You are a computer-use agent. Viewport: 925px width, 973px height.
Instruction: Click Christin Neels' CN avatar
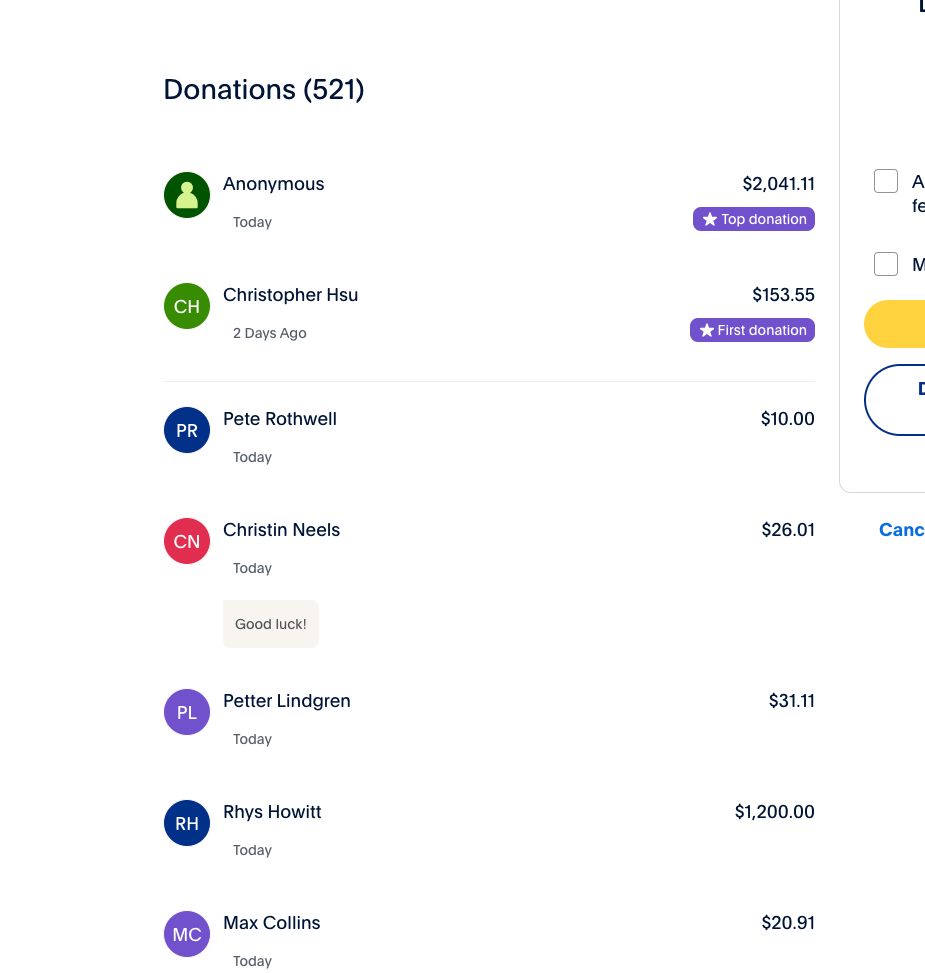[x=187, y=541]
